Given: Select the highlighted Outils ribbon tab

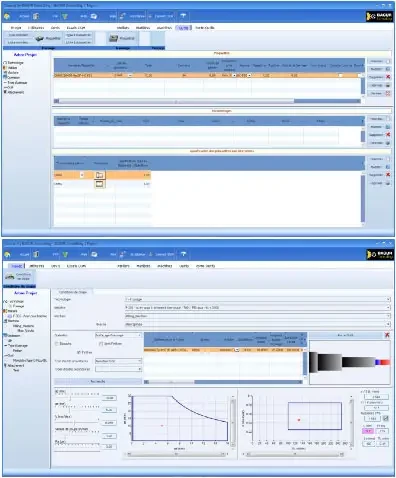Looking at the screenshot, I should (x=184, y=28).
